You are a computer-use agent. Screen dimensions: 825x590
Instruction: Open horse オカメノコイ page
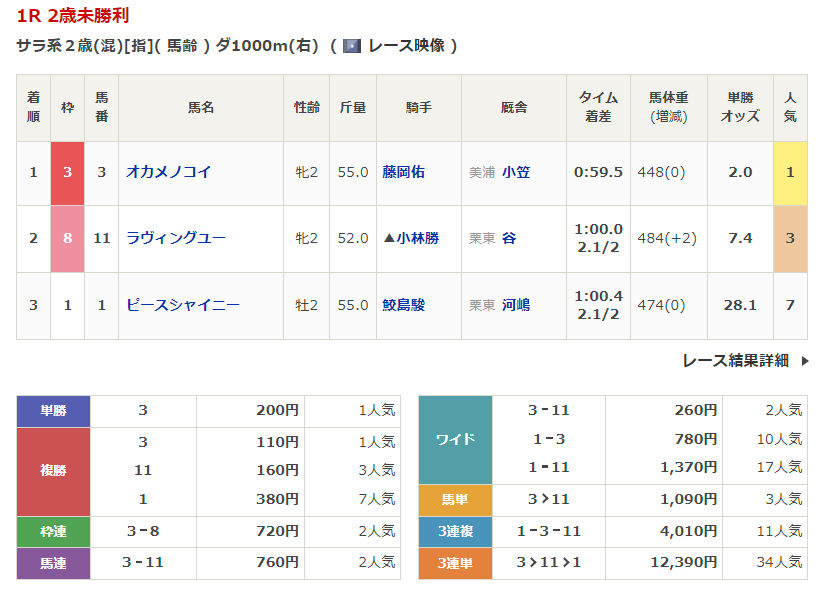168,172
